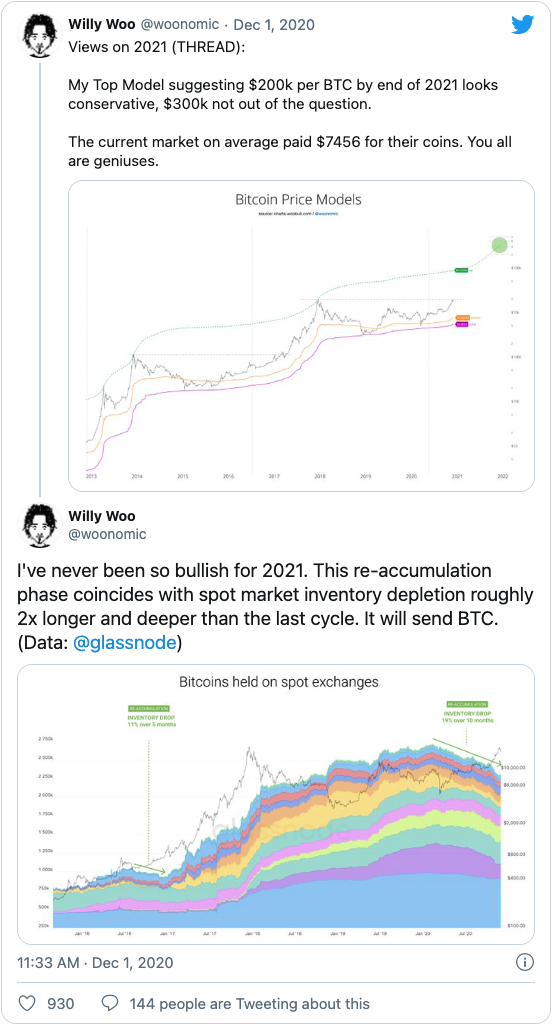Screen dimensions: 553x1027
Task: Click the Twitter bird logo
Action: pyautogui.click(x=523, y=24)
